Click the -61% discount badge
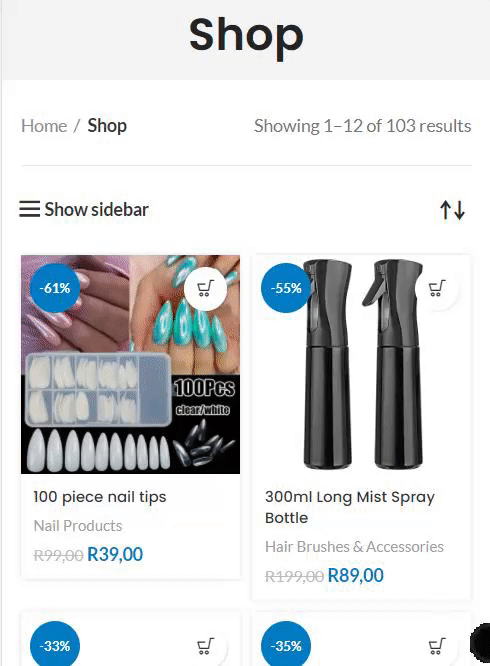The height and width of the screenshot is (666, 490). (x=55, y=288)
